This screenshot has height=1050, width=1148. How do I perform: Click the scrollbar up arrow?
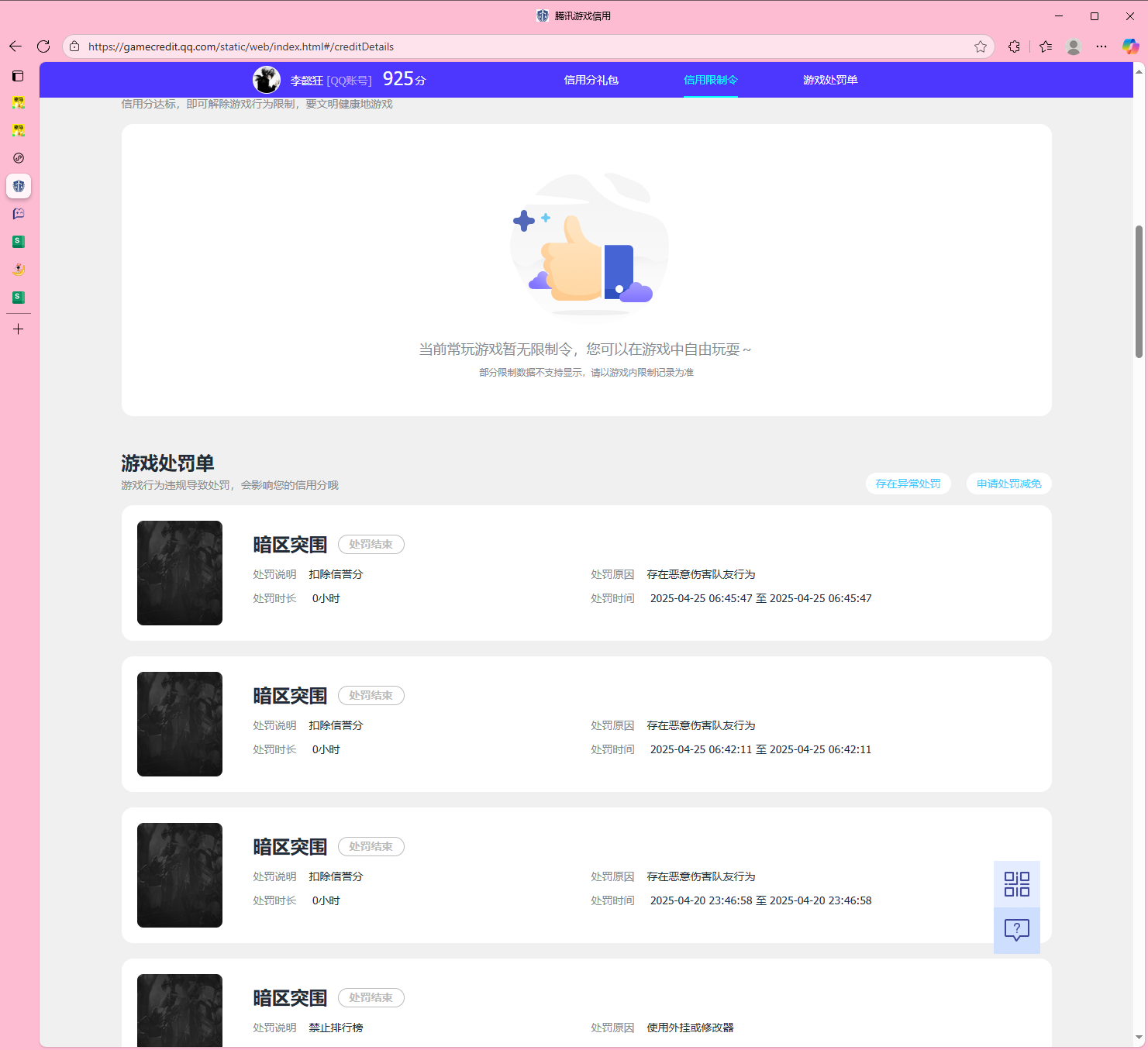point(1139,71)
